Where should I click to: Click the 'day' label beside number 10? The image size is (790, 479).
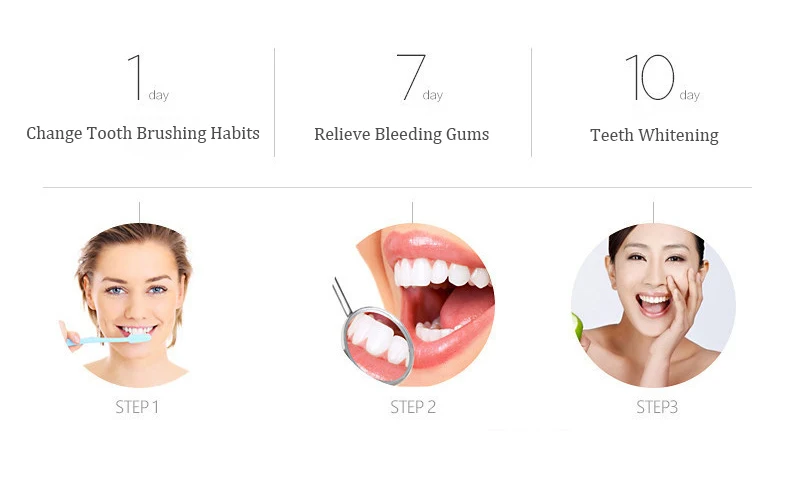(x=690, y=95)
